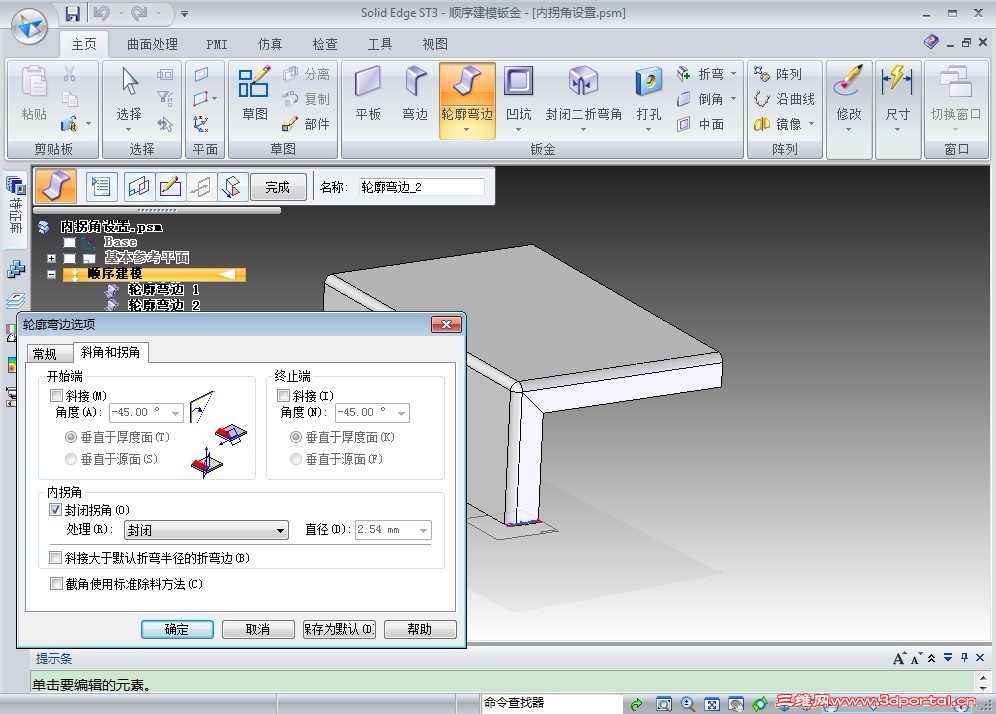Toggle the Base checkbox in feature tree
The height and width of the screenshot is (714, 996).
coord(69,243)
